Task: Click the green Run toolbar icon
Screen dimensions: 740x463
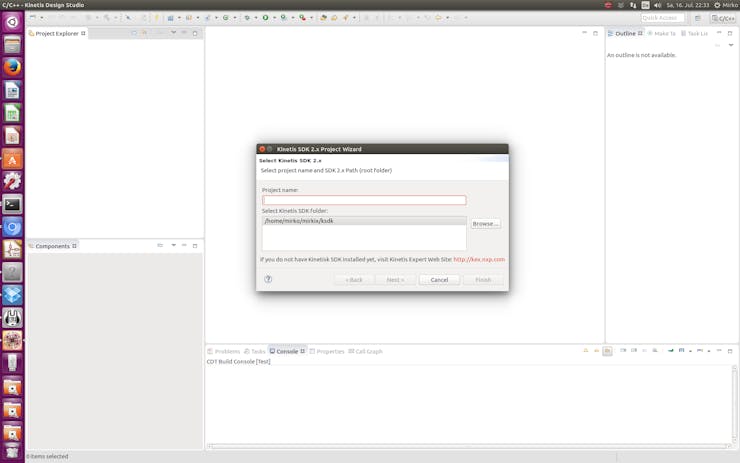Action: (x=265, y=17)
